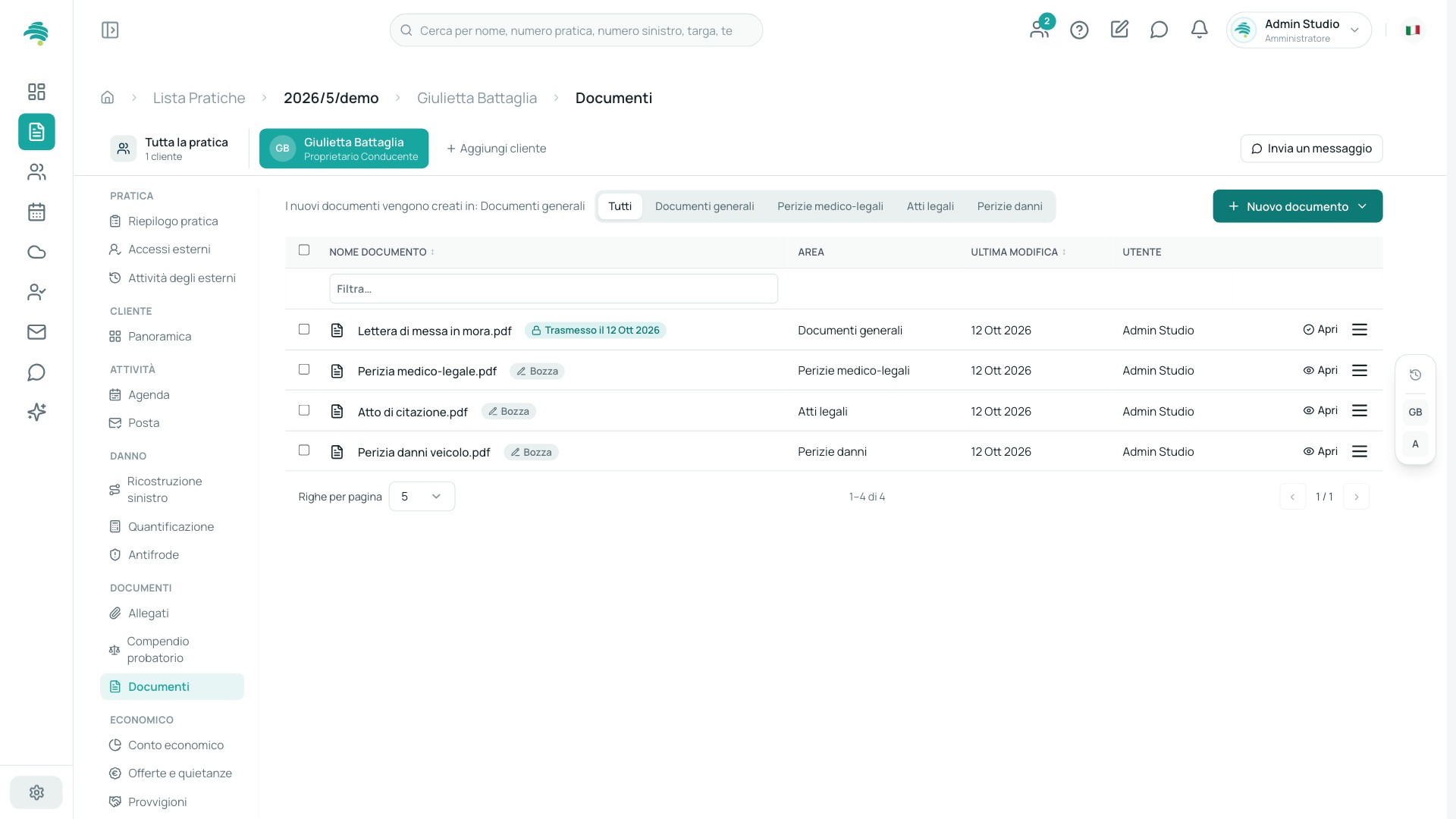Screen dimensions: 1456x819
Task: Open the Admin Studio account menu
Action: [x=1298, y=30]
